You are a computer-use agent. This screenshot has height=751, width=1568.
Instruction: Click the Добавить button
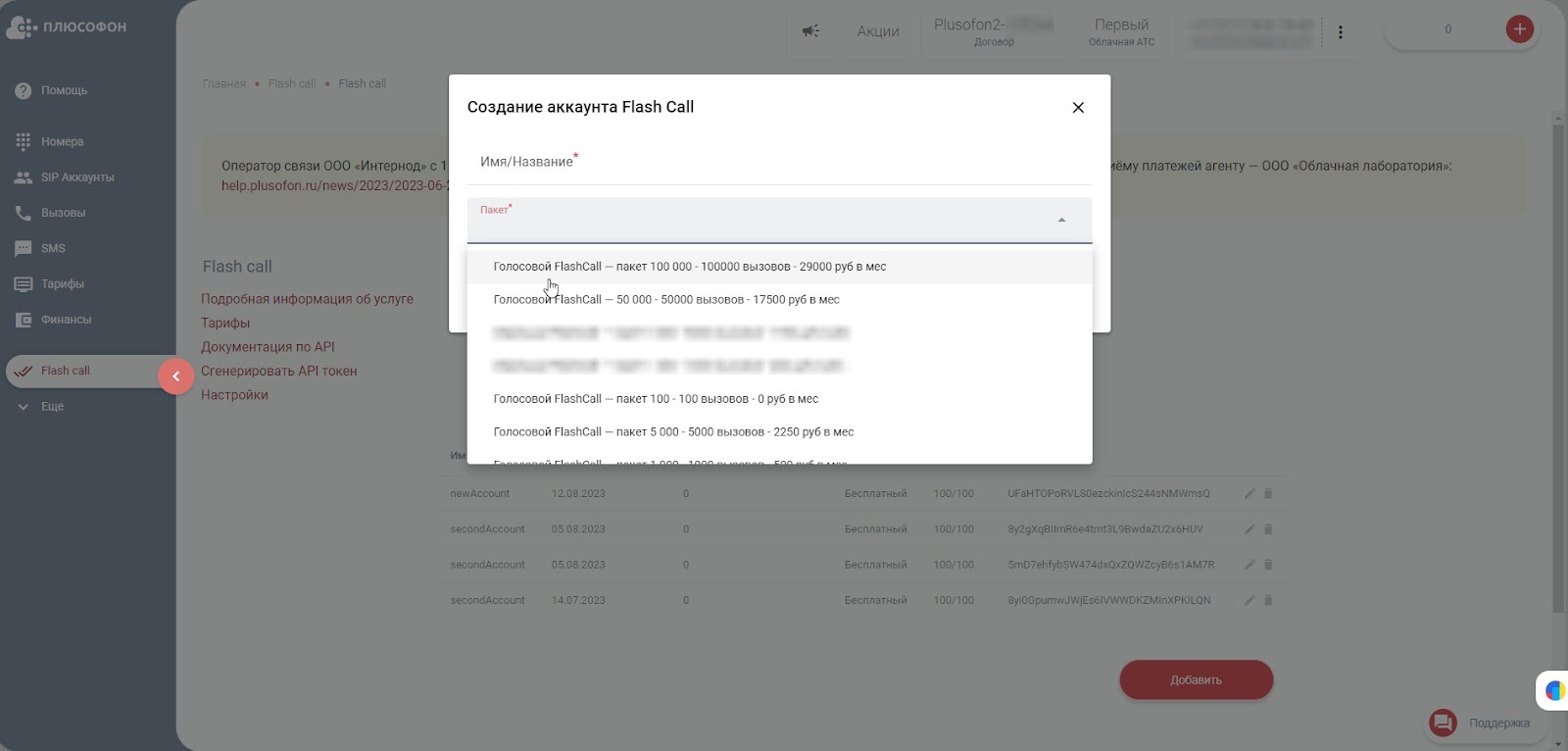pos(1196,680)
